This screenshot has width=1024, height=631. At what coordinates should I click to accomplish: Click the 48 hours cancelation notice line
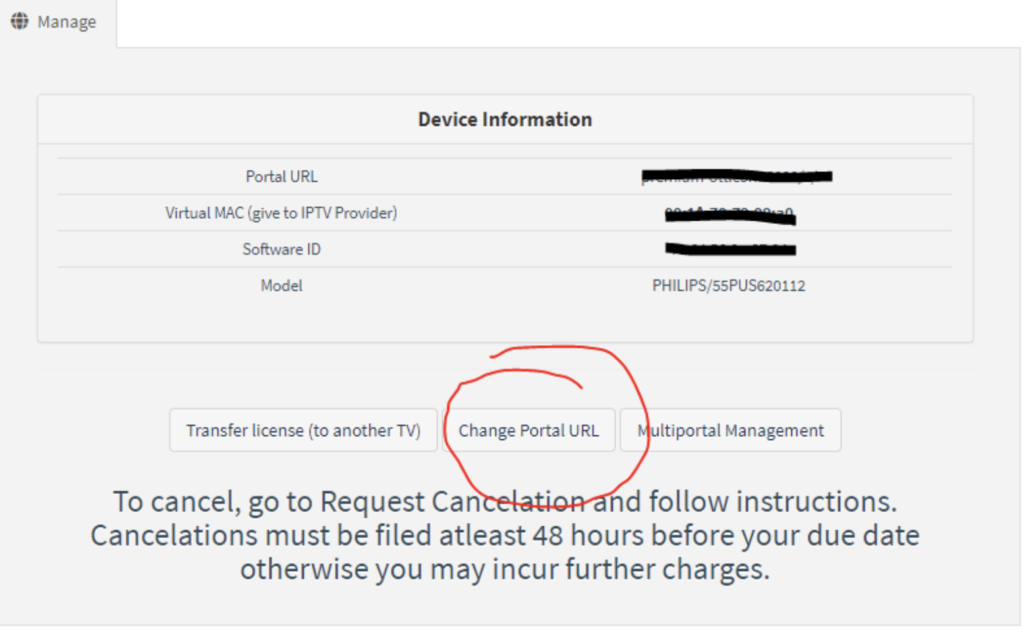click(x=505, y=535)
